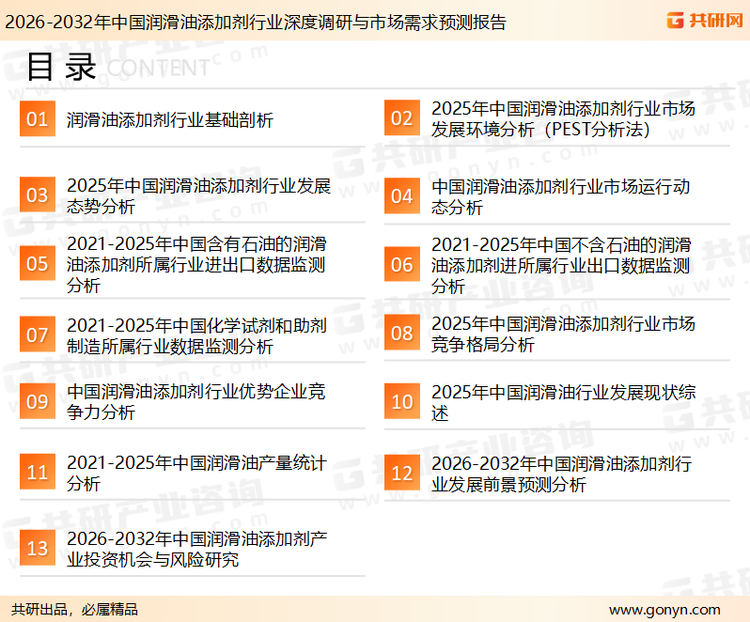Click the orange 03 number badge
The height and width of the screenshot is (622, 750).
pos(37,195)
